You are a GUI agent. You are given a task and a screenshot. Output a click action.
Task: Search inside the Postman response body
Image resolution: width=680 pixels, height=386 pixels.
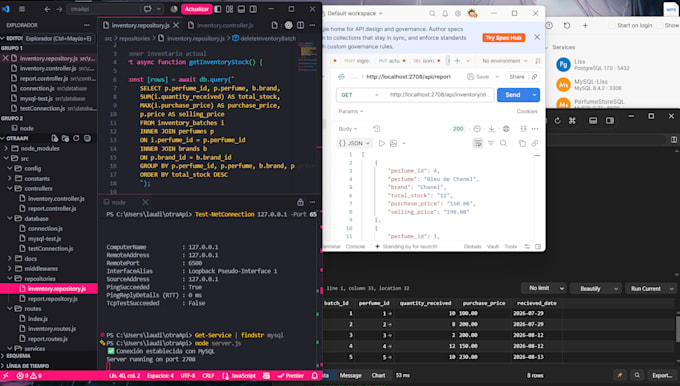pyautogui.click(x=503, y=144)
